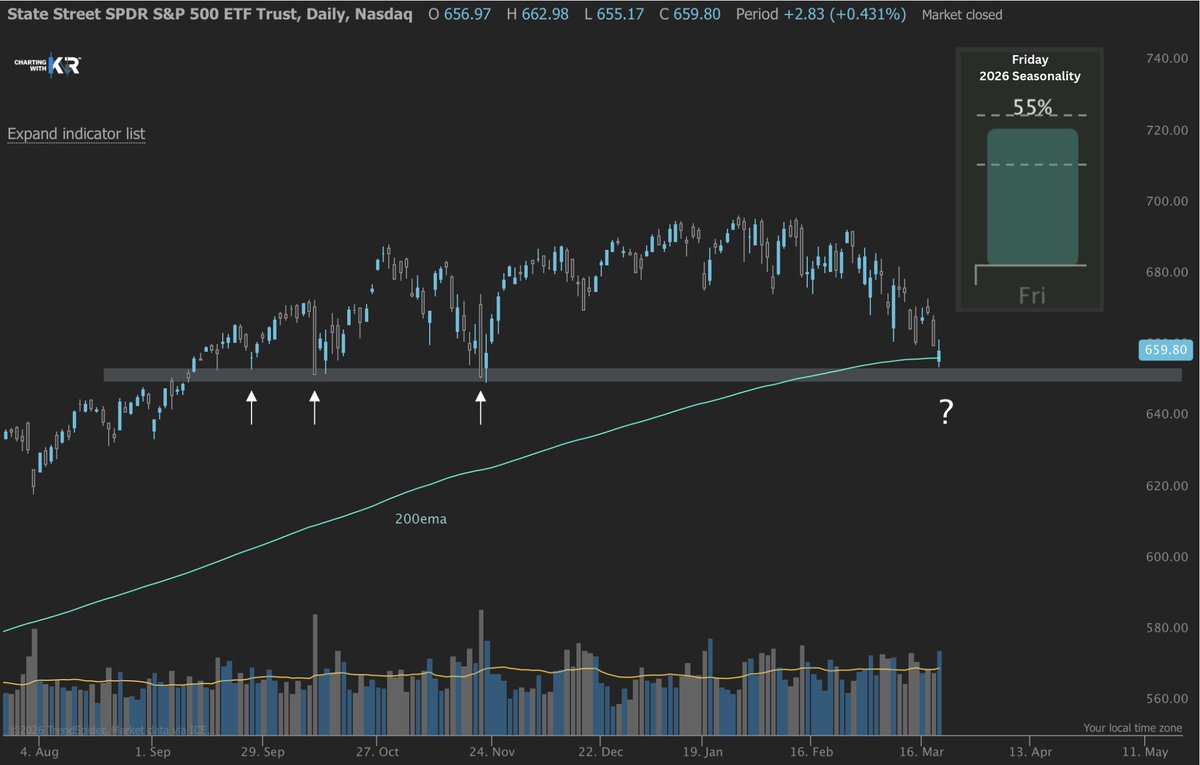Image resolution: width=1200 pixels, height=765 pixels.
Task: Toggle the 200ema indicator label
Action: tap(421, 519)
